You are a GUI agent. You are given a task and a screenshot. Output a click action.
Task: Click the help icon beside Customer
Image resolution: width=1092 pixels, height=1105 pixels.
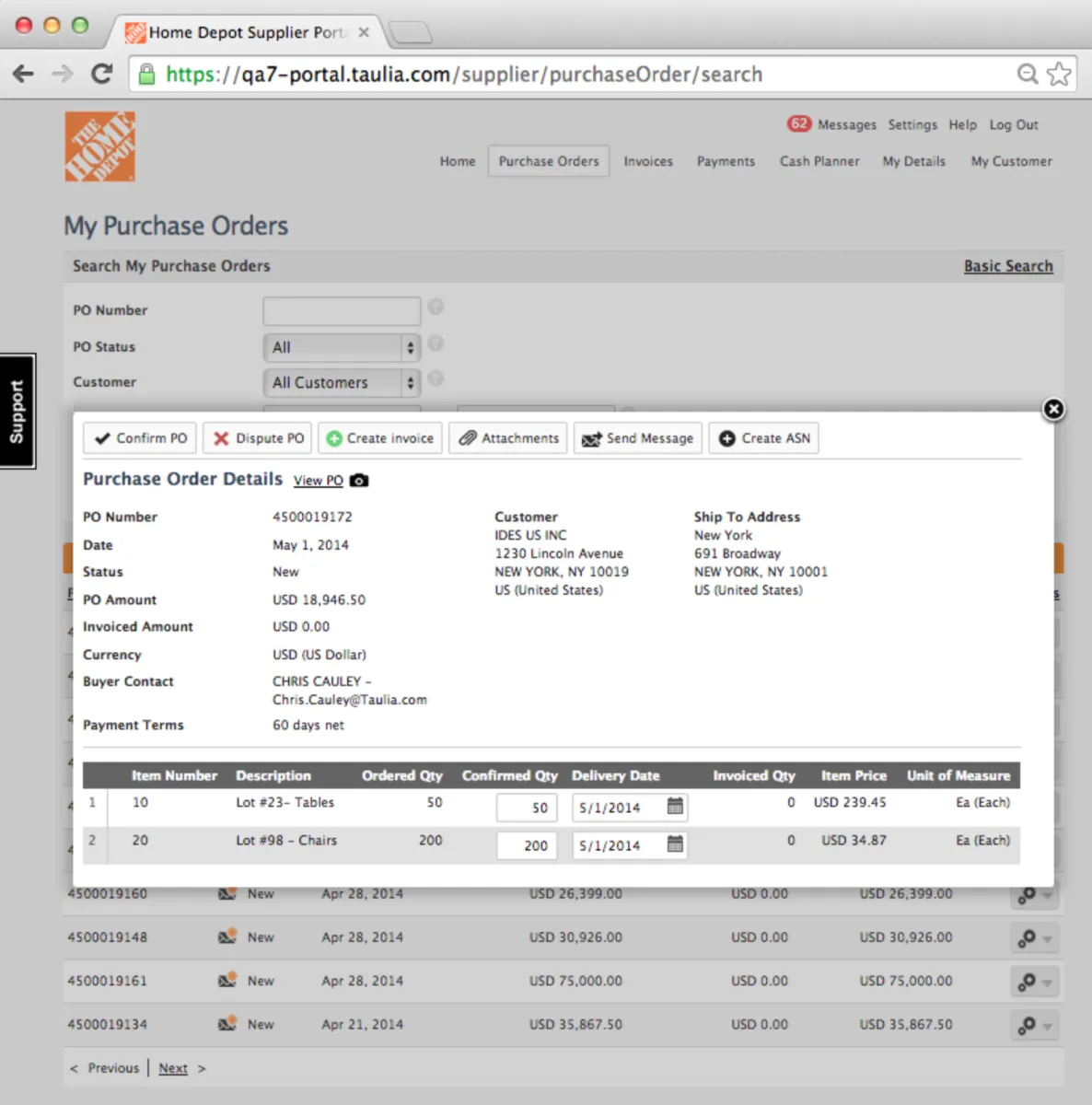pyautogui.click(x=436, y=378)
